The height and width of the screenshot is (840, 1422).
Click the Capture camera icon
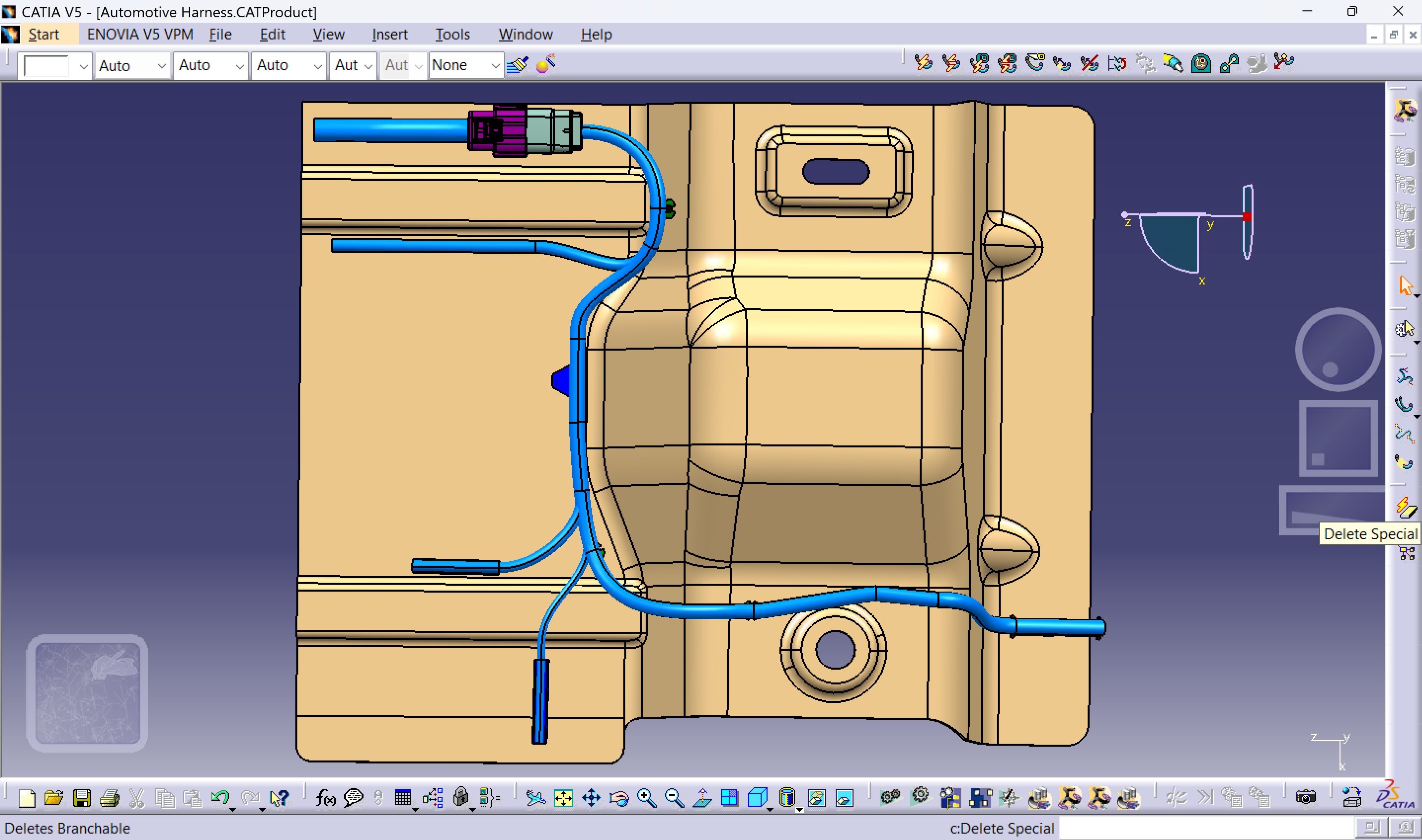click(1305, 798)
